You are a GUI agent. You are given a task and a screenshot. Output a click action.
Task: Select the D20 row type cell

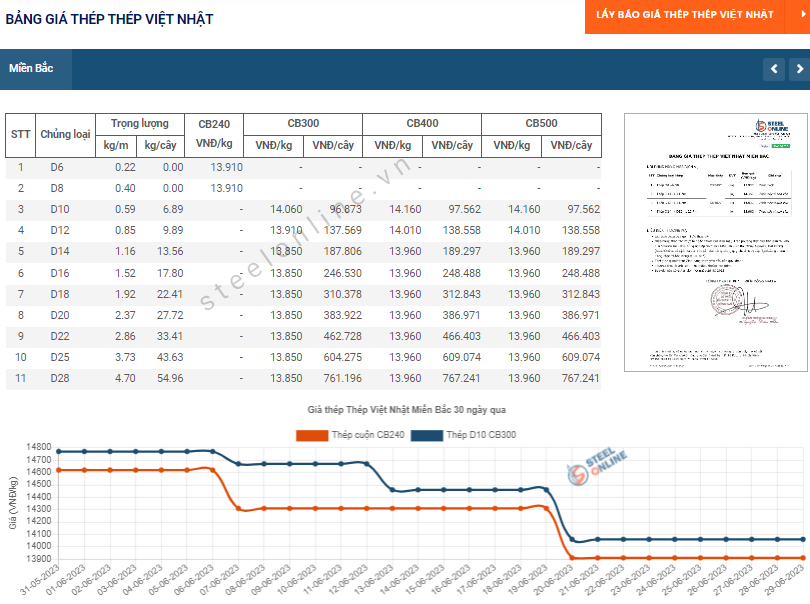pos(59,315)
